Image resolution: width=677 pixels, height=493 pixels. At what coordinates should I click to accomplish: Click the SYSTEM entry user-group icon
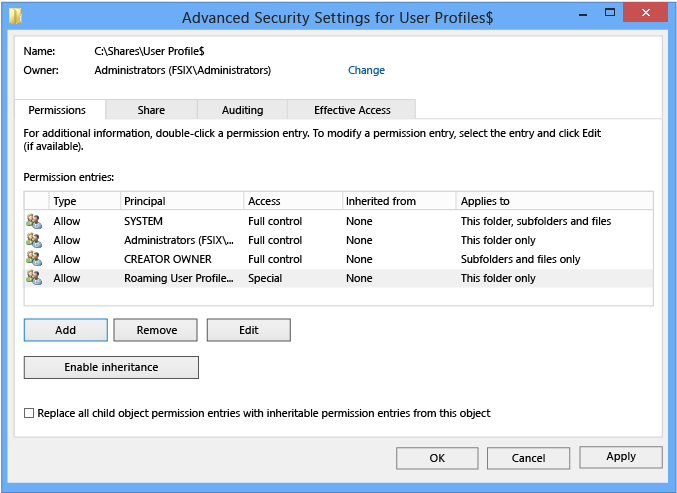click(x=34, y=221)
